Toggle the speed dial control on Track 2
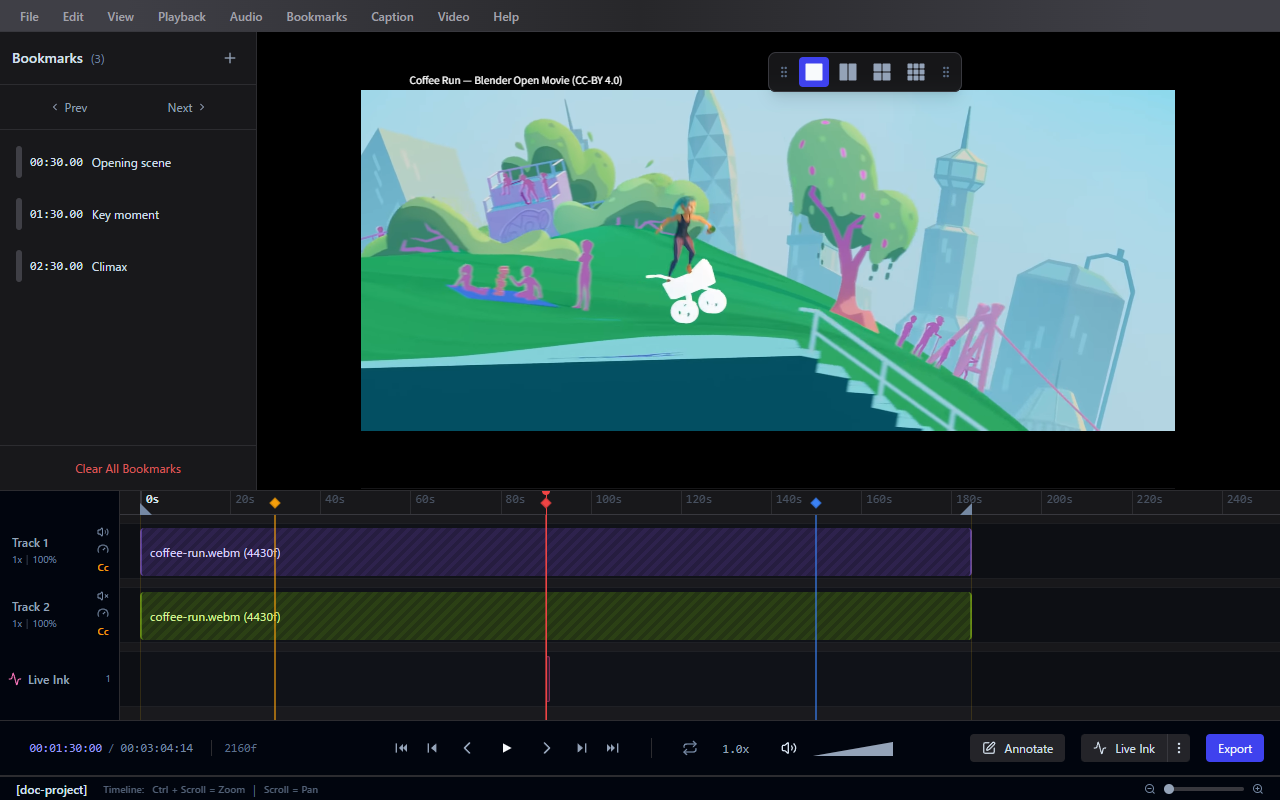 tap(102, 613)
